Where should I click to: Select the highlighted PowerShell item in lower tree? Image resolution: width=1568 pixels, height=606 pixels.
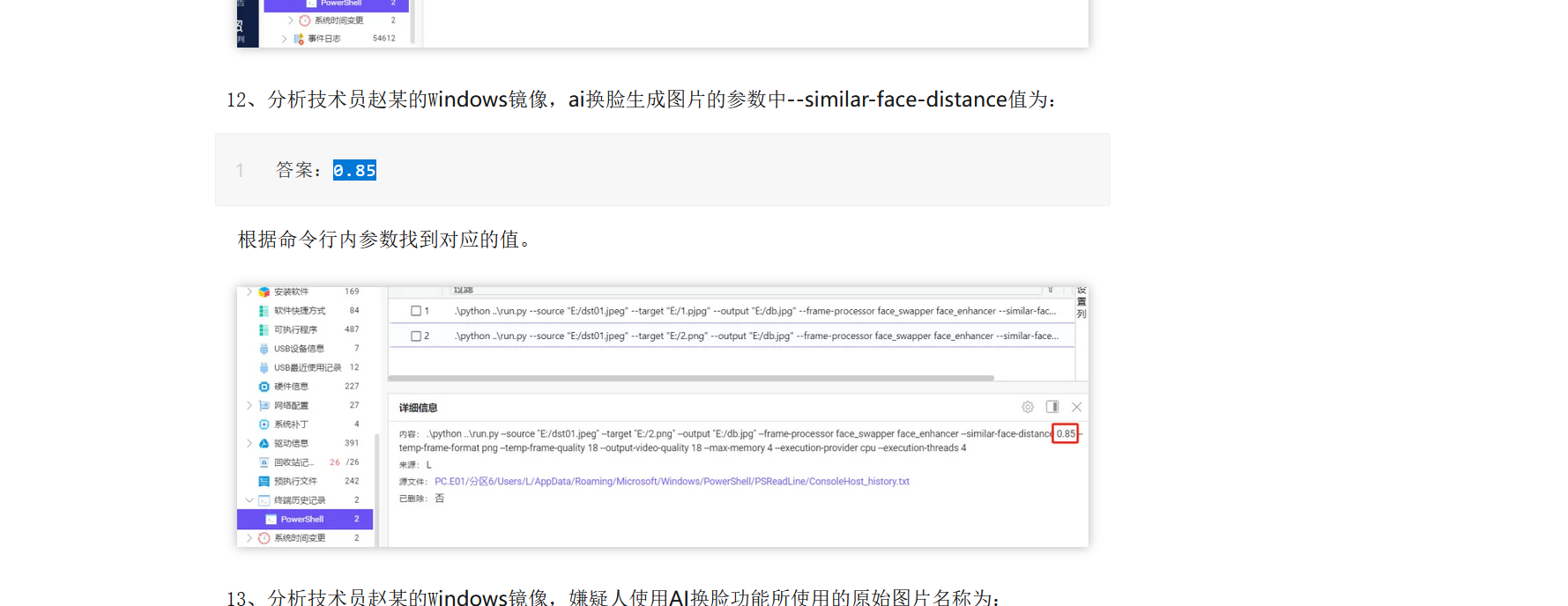[x=302, y=520]
